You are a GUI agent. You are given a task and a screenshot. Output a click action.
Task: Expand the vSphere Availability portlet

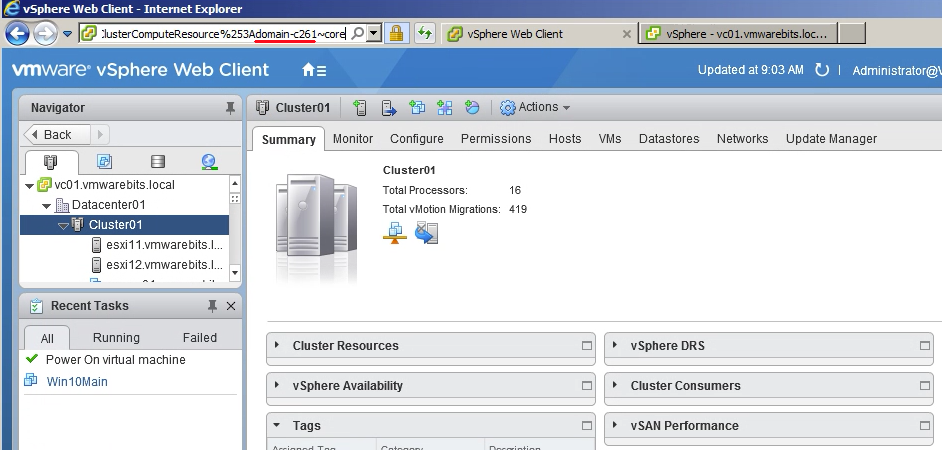[x=277, y=385]
